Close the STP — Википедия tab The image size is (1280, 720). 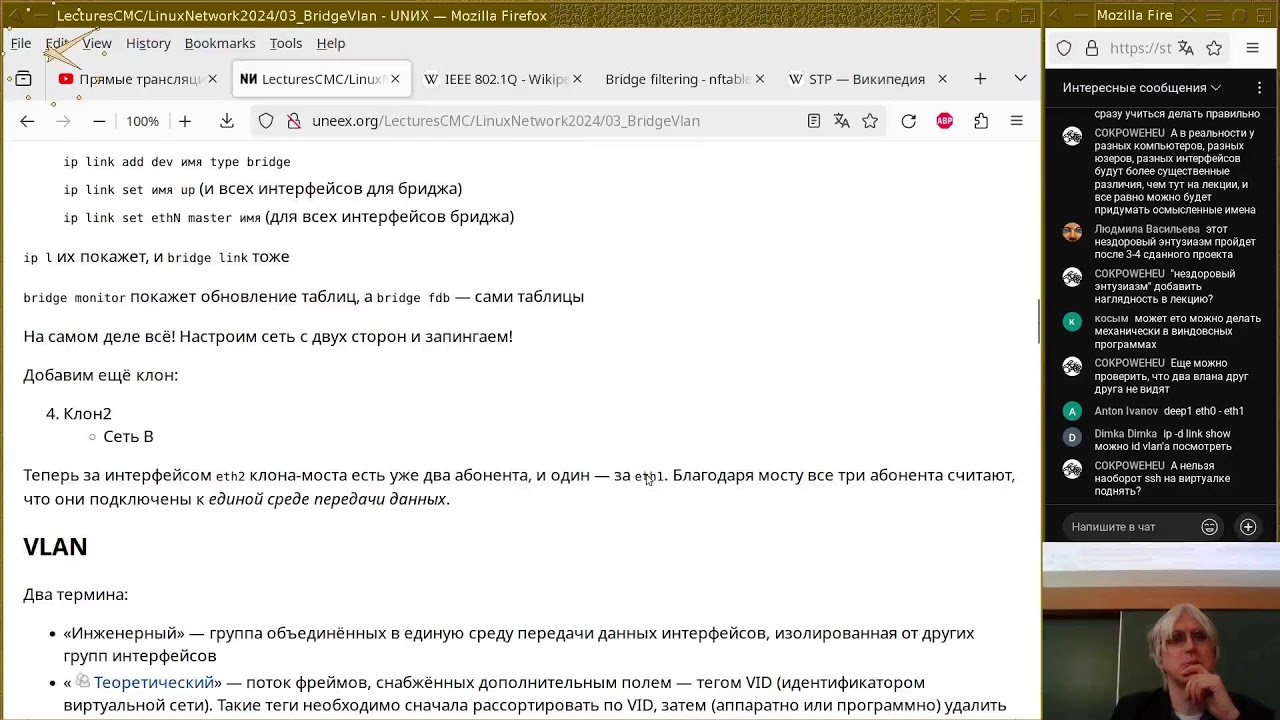942,79
